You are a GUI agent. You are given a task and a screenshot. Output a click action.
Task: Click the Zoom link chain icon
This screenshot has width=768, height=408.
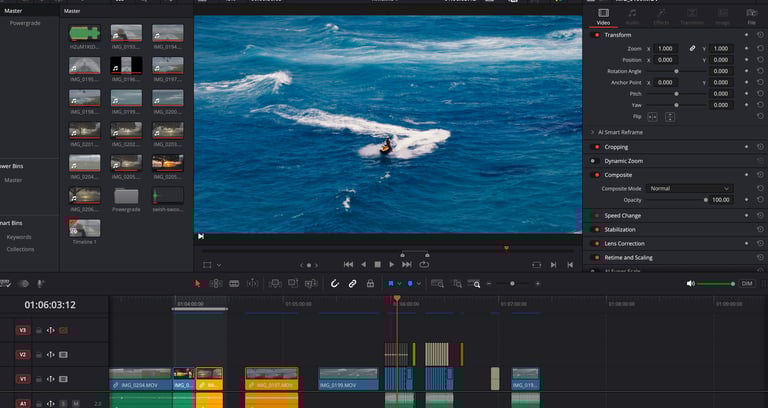pos(692,48)
